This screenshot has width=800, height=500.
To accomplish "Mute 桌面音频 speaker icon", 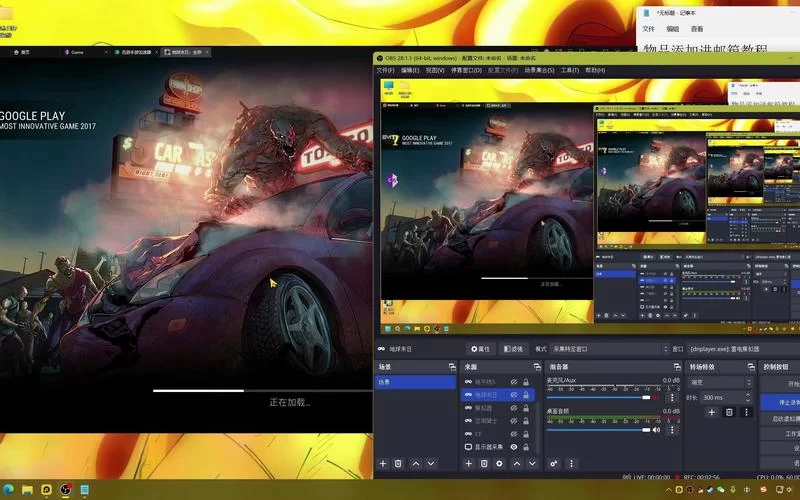I will pyautogui.click(x=657, y=430).
